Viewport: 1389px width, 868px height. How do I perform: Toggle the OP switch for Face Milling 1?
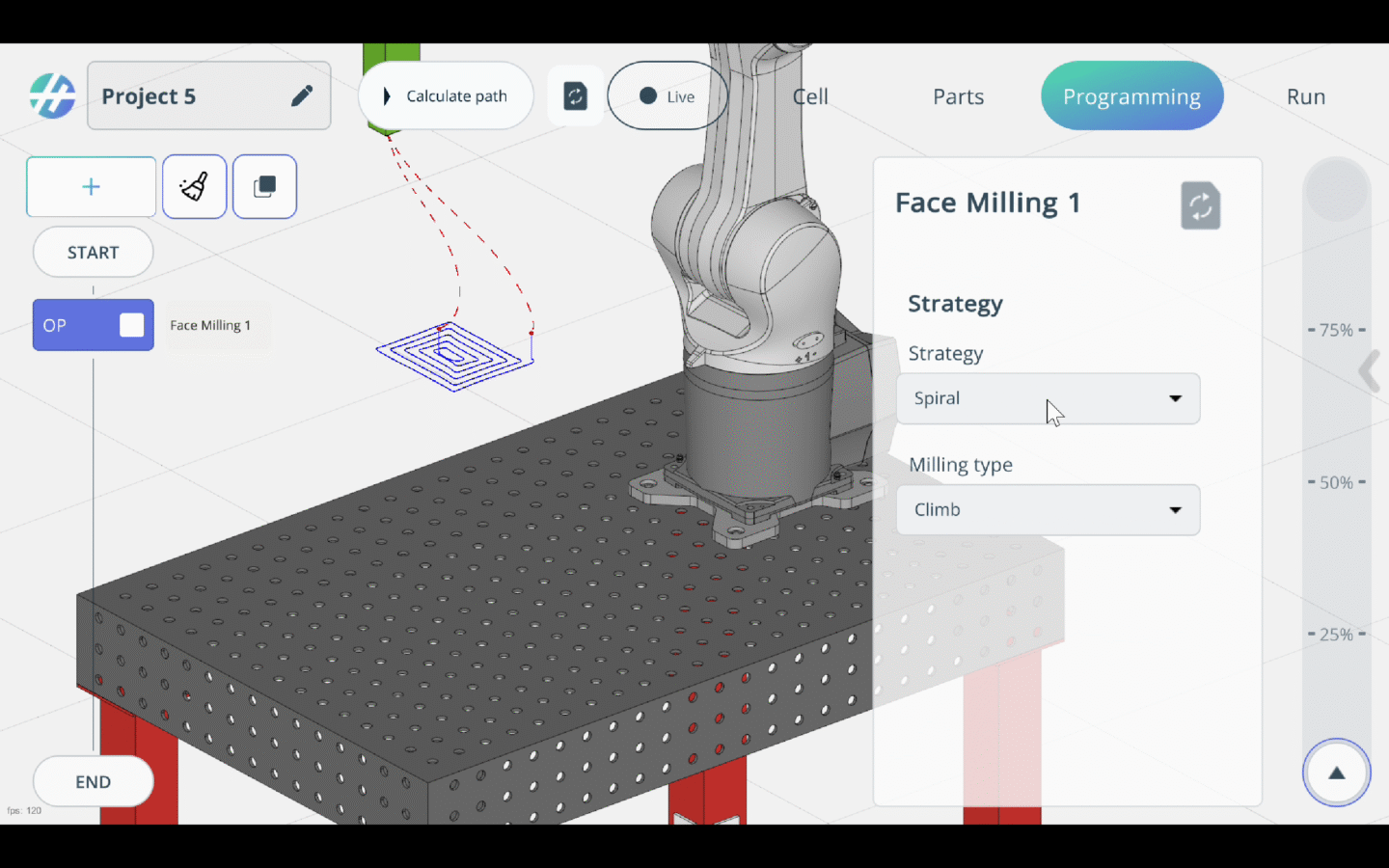point(130,325)
